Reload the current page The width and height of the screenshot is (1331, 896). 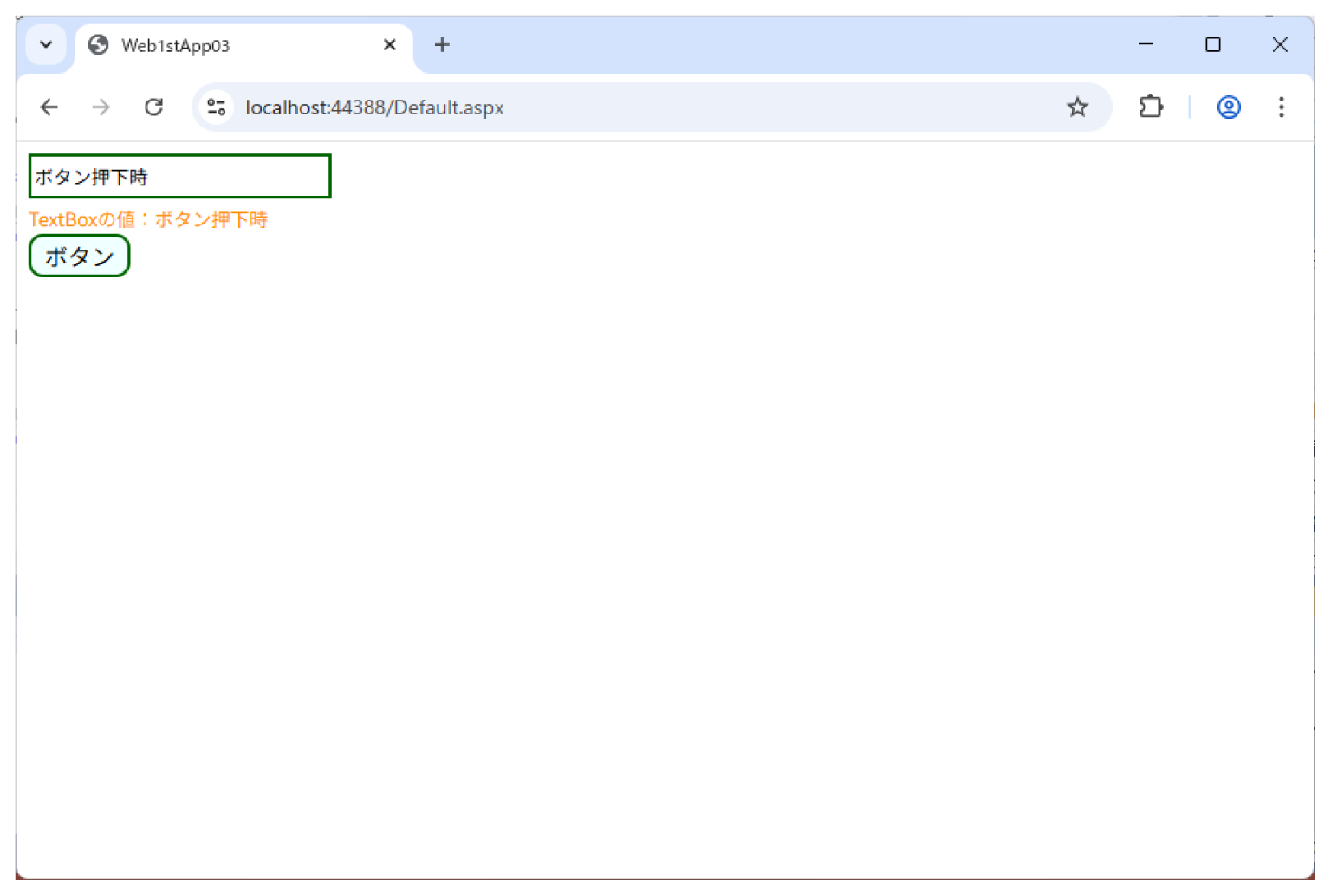click(x=154, y=107)
